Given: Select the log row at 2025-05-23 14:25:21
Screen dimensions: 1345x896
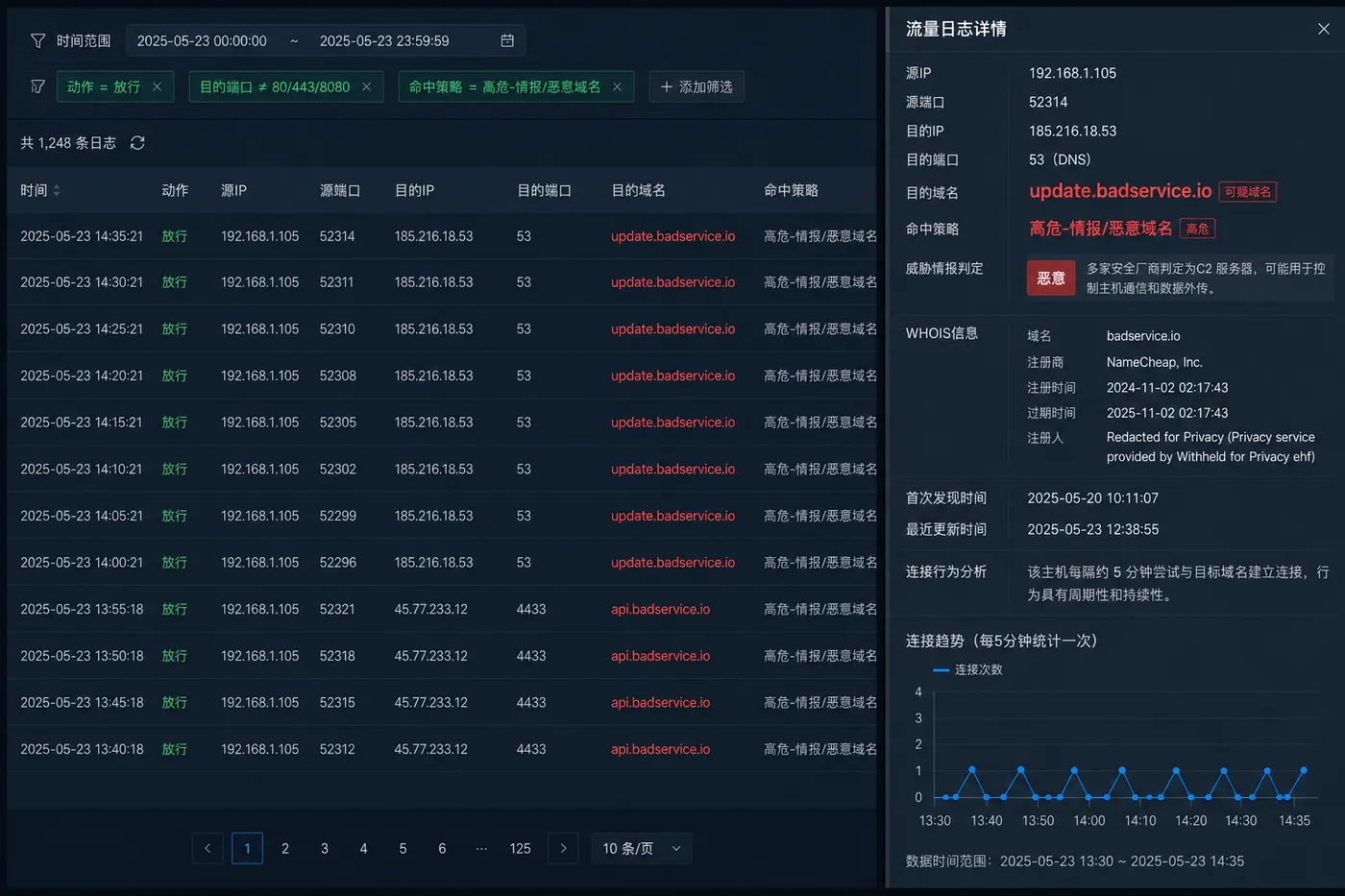Looking at the screenshot, I should coord(442,328).
